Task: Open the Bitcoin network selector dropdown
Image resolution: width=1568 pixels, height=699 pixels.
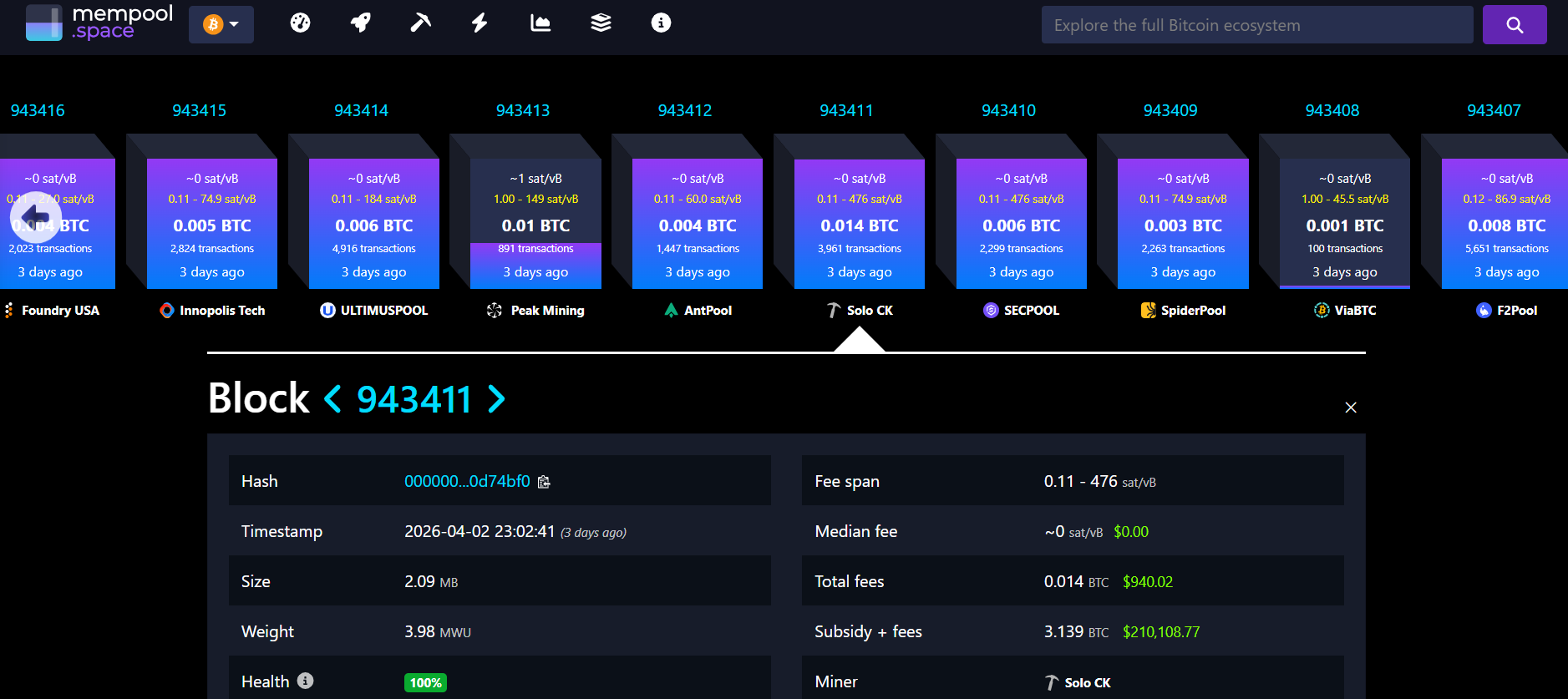Action: [x=221, y=24]
